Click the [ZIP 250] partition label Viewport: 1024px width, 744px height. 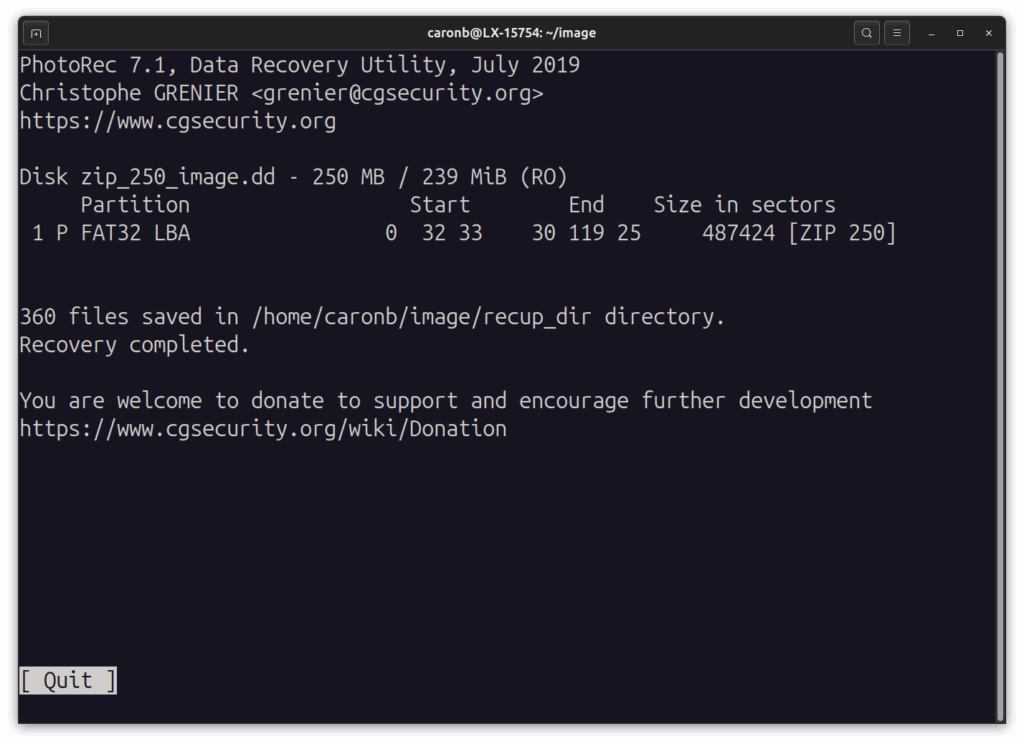842,233
